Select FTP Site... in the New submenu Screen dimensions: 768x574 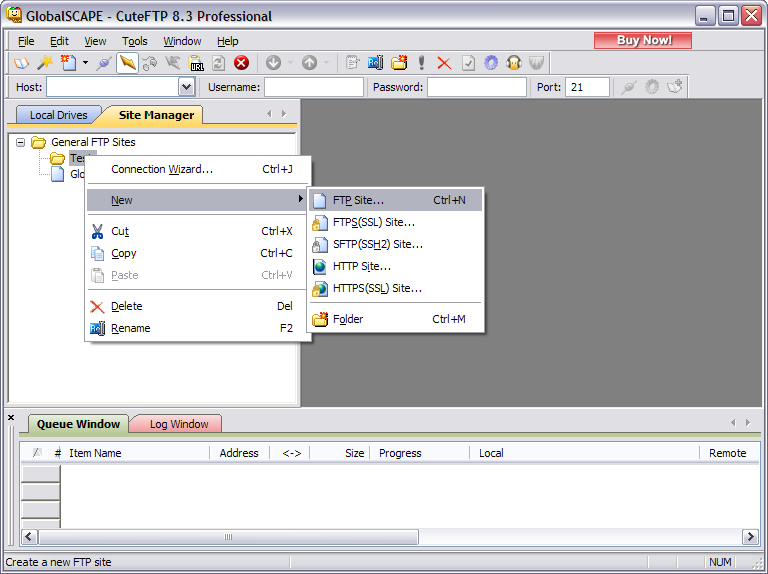396,200
